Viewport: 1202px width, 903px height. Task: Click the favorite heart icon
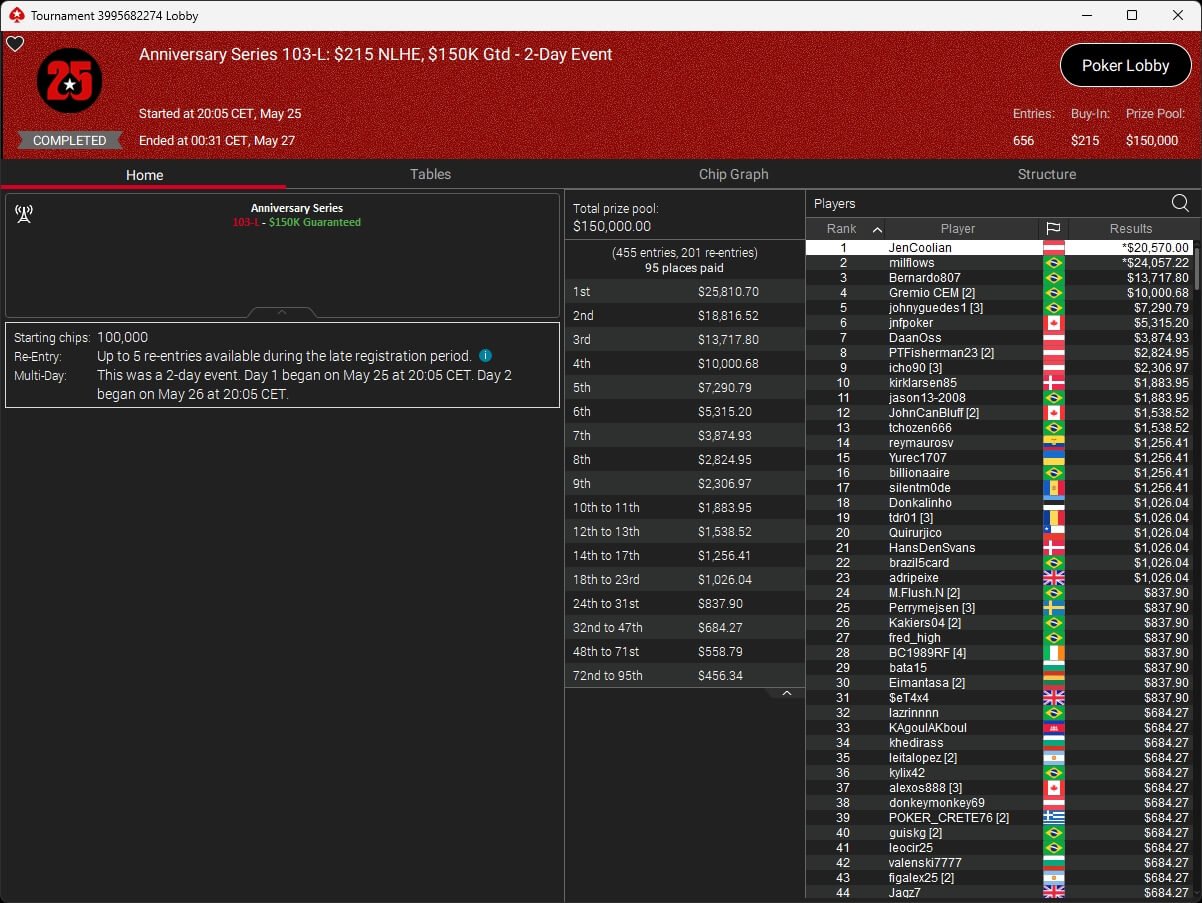click(x=14, y=44)
